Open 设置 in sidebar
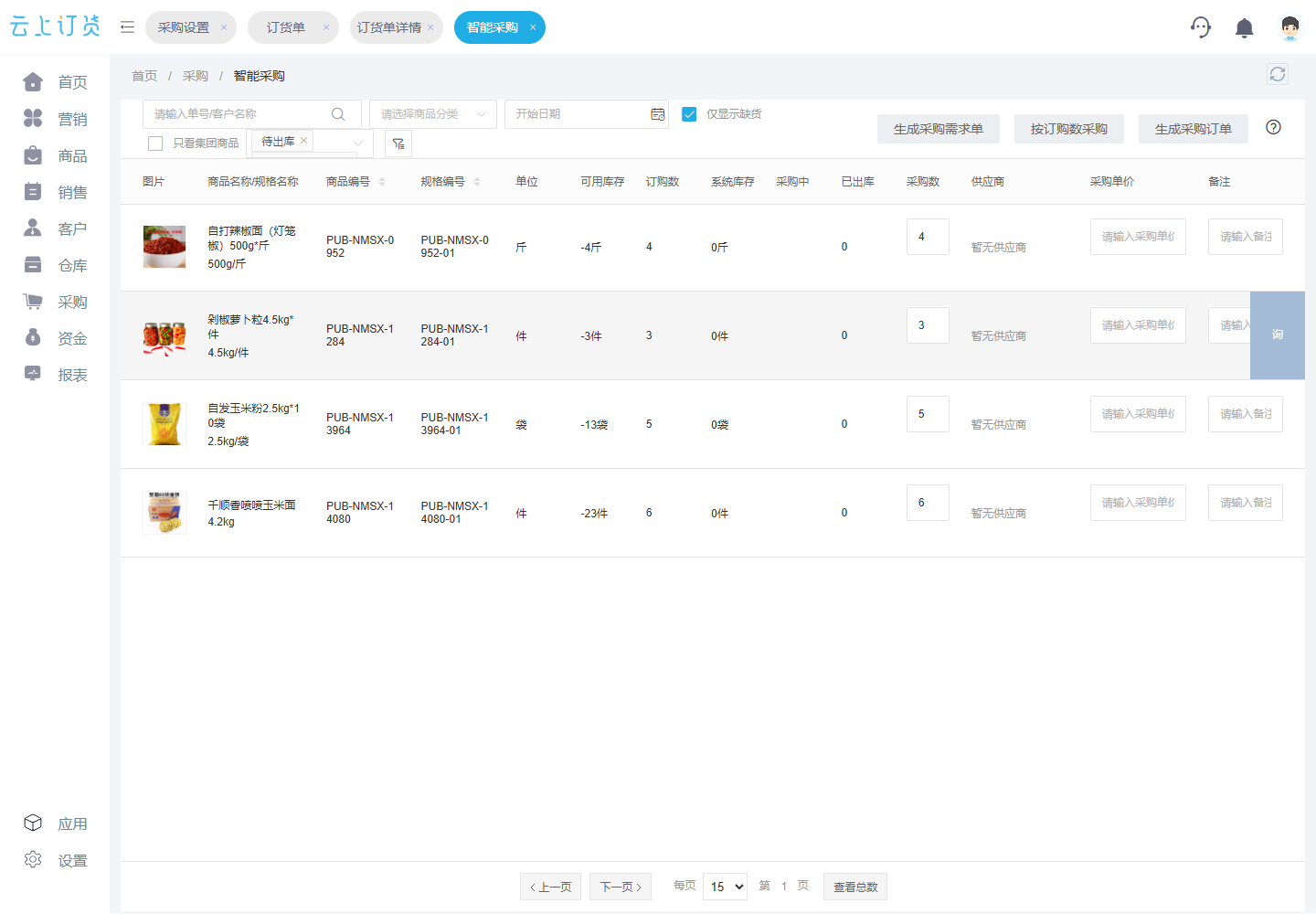 click(55, 860)
